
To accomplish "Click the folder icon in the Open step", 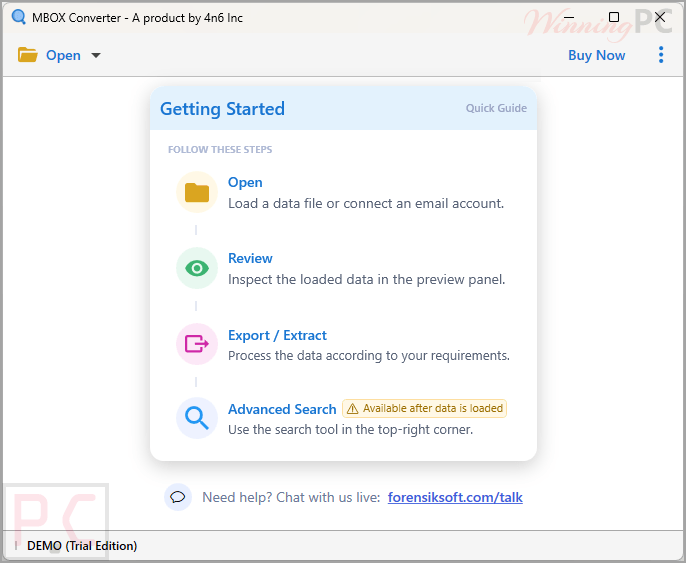I will 197,192.
